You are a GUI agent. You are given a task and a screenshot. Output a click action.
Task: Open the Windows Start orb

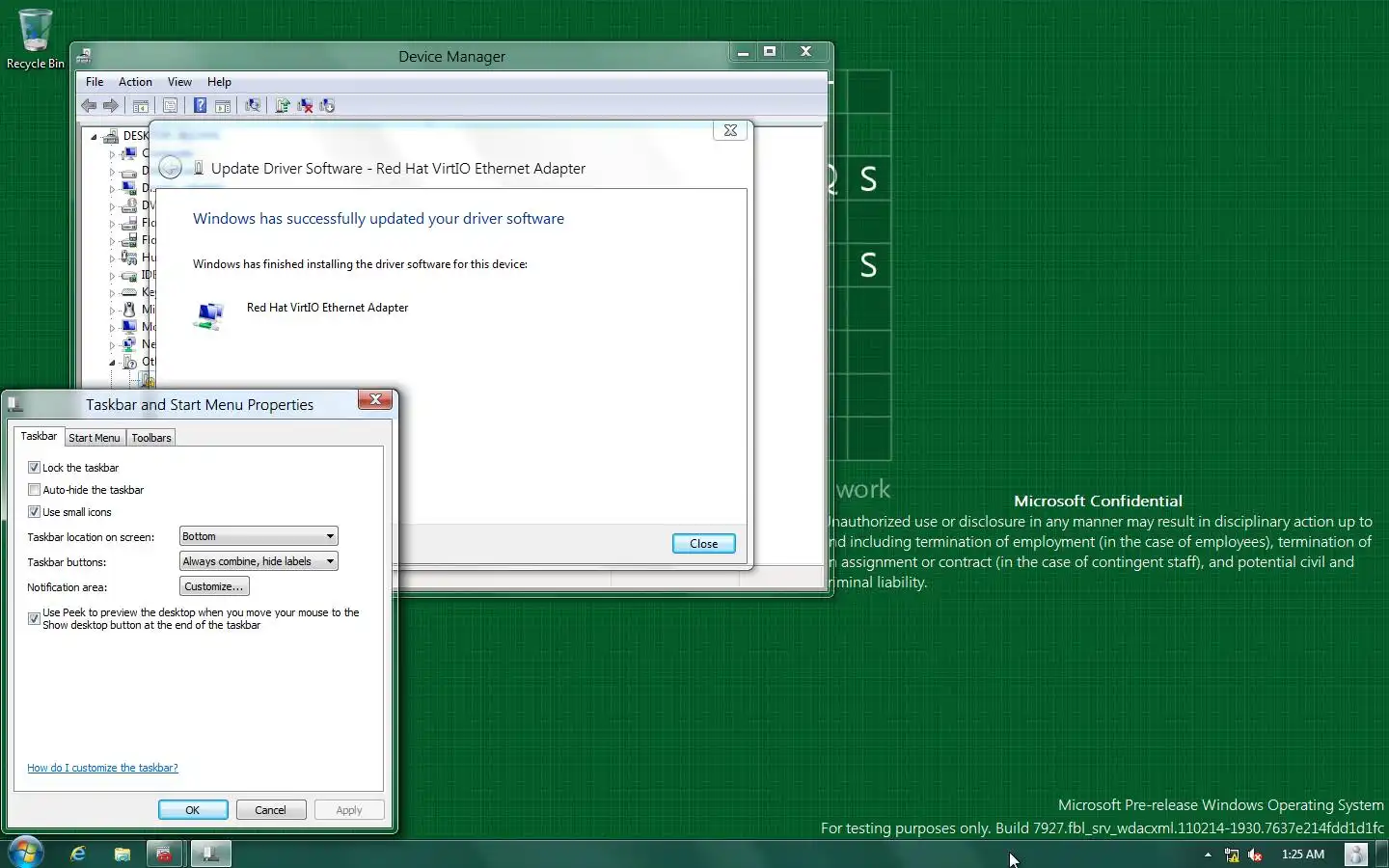[x=26, y=854]
